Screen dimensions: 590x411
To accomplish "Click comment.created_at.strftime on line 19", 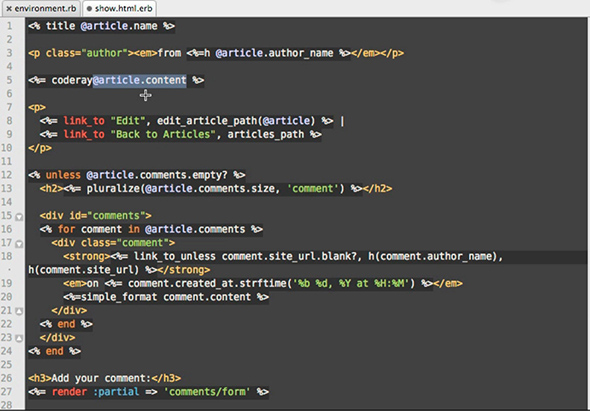I will (207, 283).
